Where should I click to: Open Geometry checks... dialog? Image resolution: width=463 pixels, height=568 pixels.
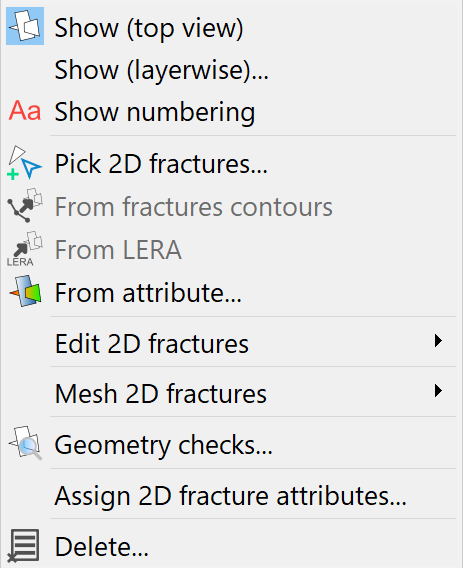(231, 444)
